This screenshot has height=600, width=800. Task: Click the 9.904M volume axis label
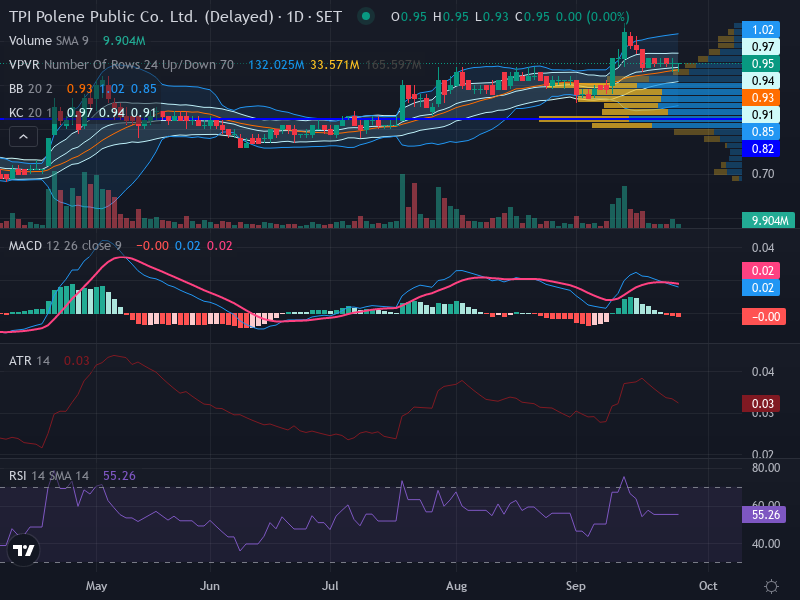(x=768, y=220)
